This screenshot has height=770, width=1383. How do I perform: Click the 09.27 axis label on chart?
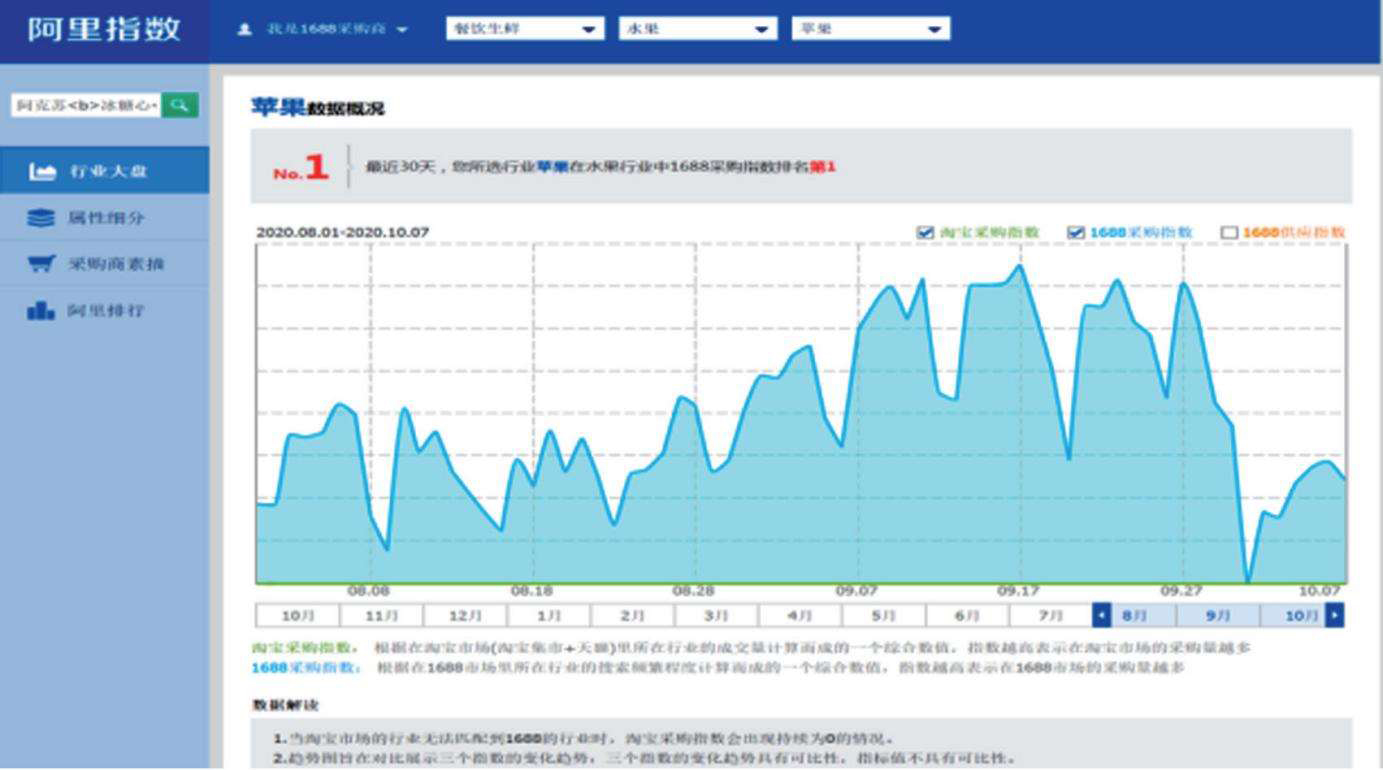pyautogui.click(x=1181, y=591)
